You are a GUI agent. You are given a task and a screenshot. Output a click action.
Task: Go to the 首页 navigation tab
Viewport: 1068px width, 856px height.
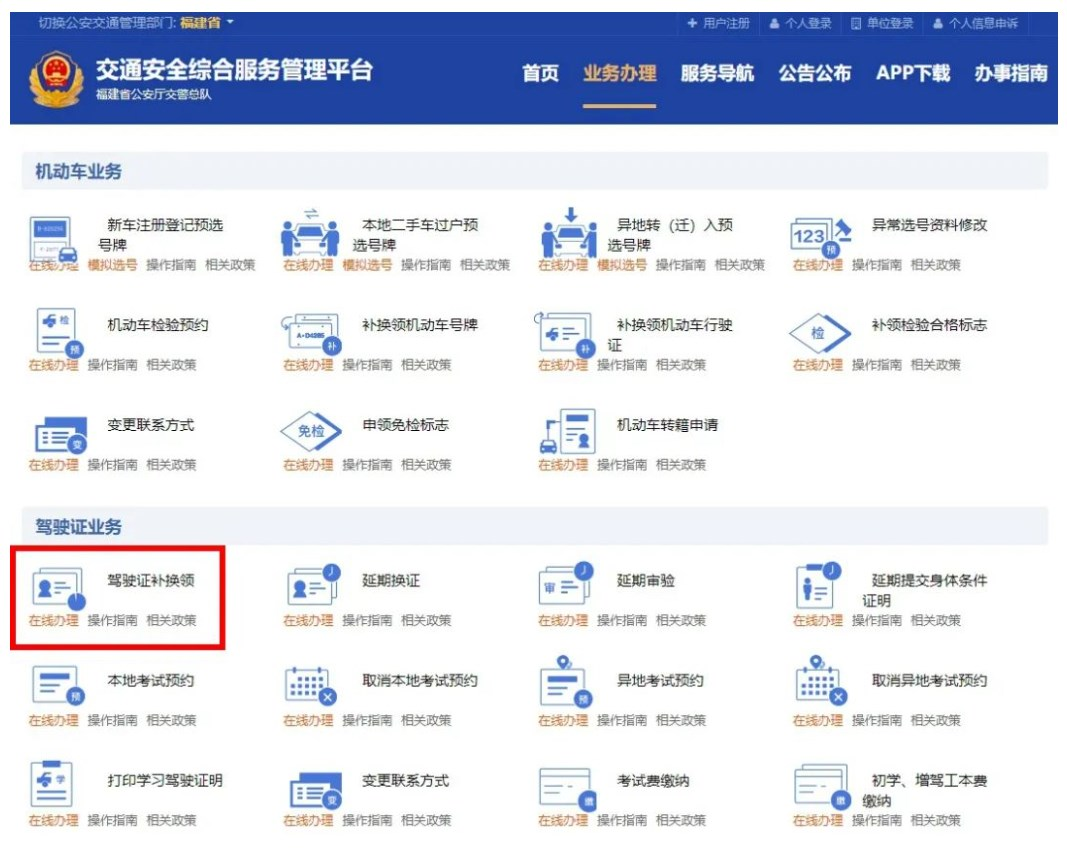click(540, 73)
